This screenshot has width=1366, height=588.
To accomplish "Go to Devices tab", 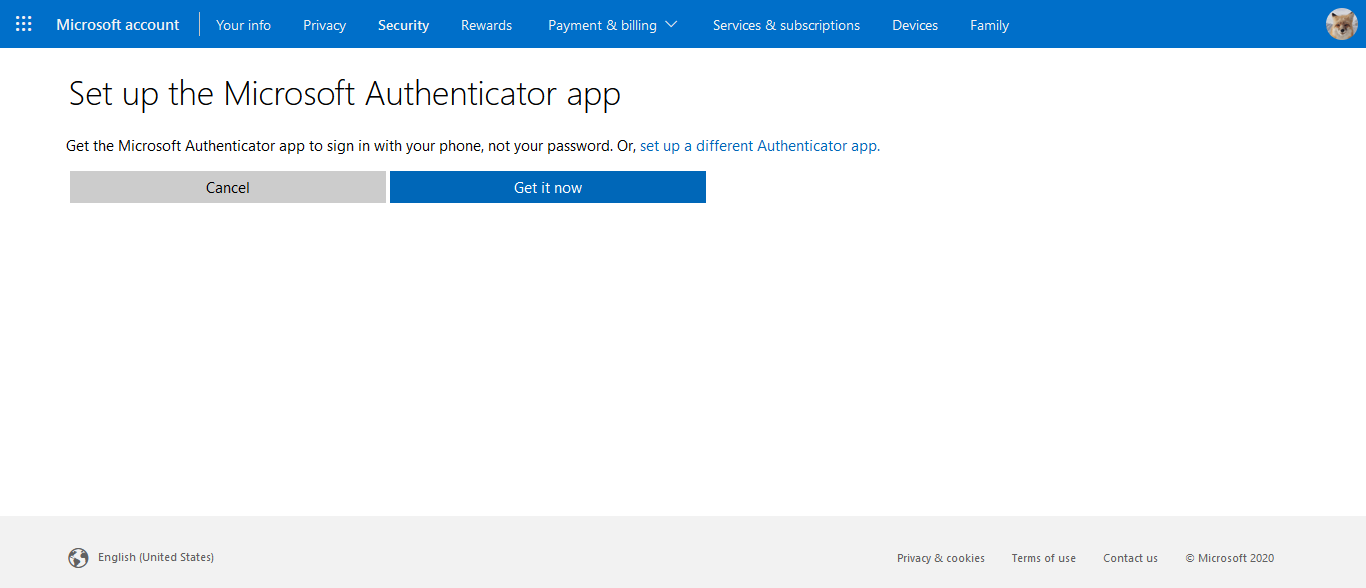I will 915,25.
